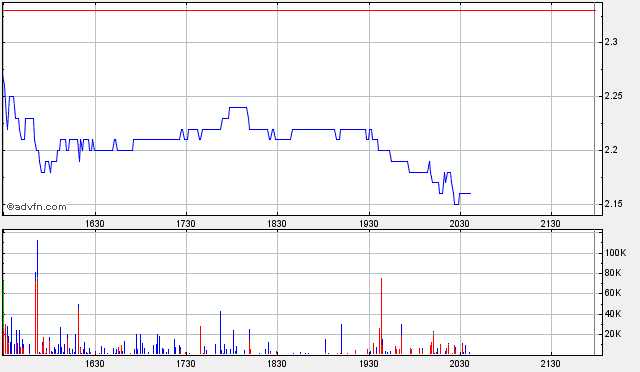Select the 2130 label on price chart
Viewport: 640px width, 372px height.
551,224
